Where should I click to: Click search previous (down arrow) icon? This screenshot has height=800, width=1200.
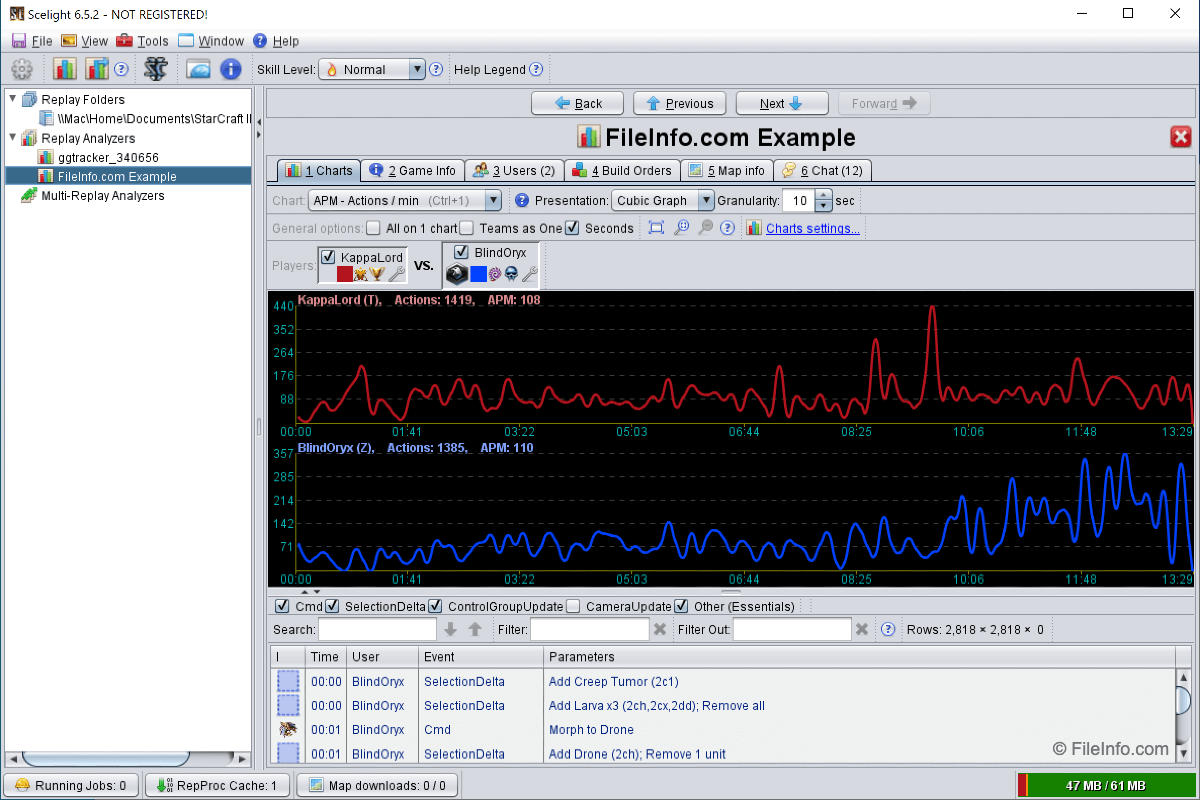point(451,629)
